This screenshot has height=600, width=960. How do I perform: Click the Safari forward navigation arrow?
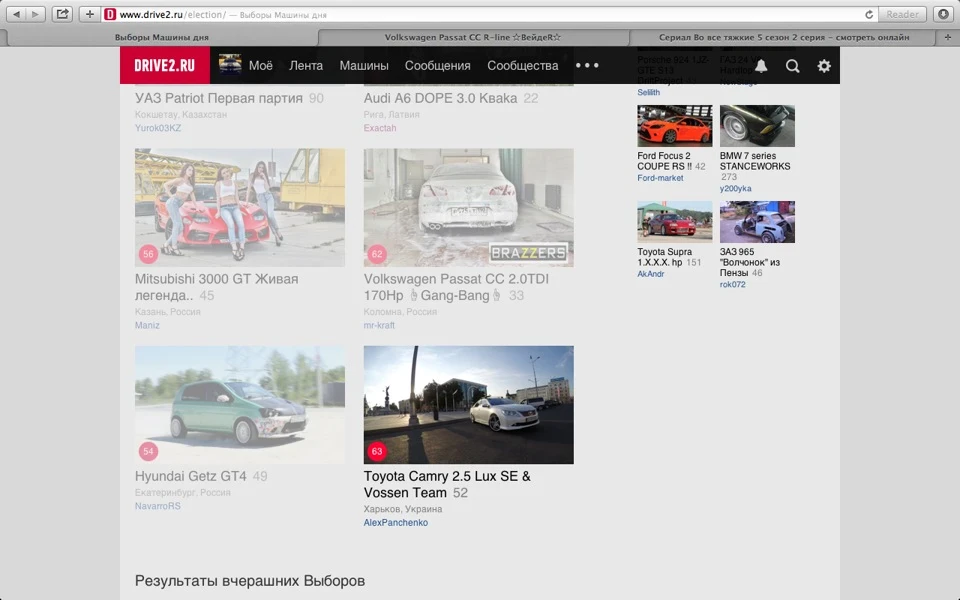(x=35, y=14)
